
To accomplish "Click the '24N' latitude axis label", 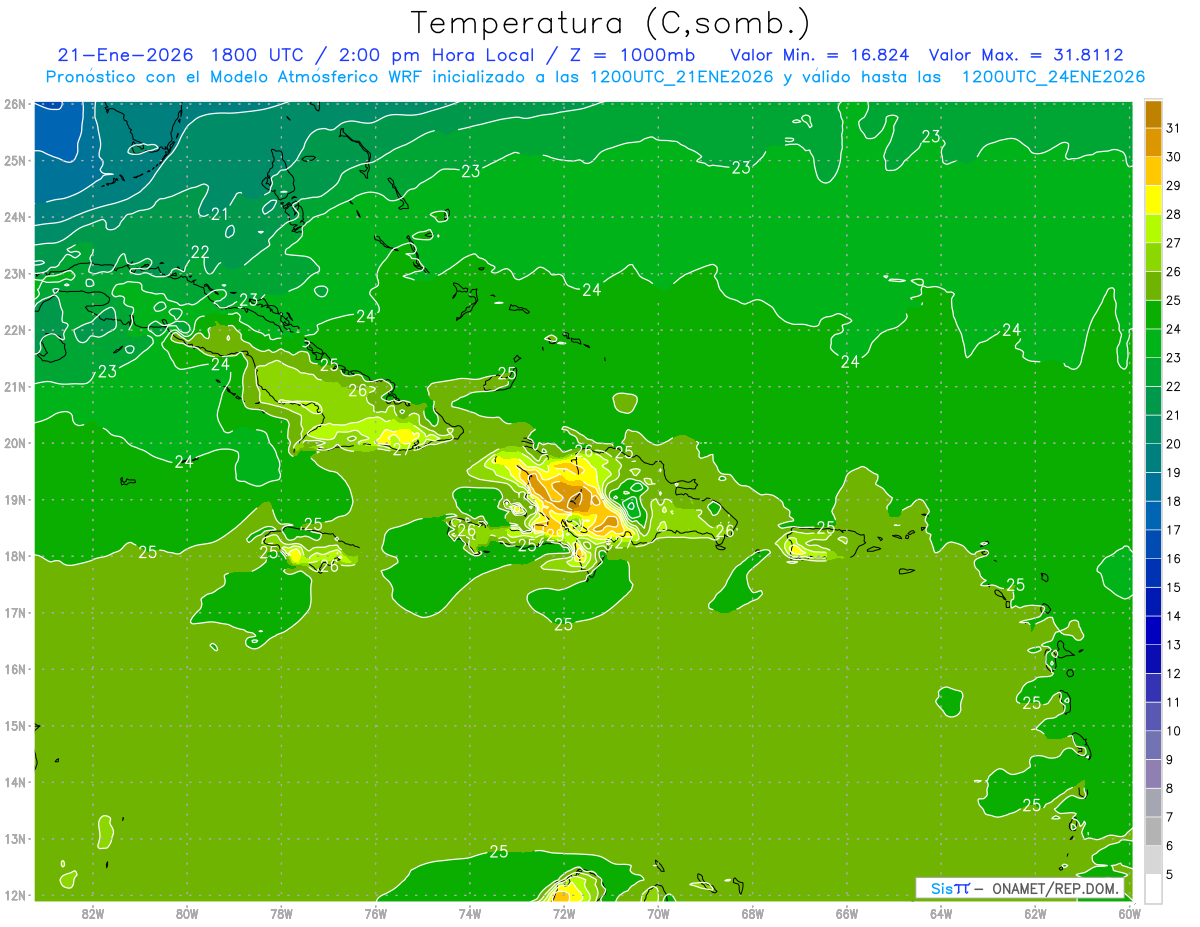I will pos(14,217).
